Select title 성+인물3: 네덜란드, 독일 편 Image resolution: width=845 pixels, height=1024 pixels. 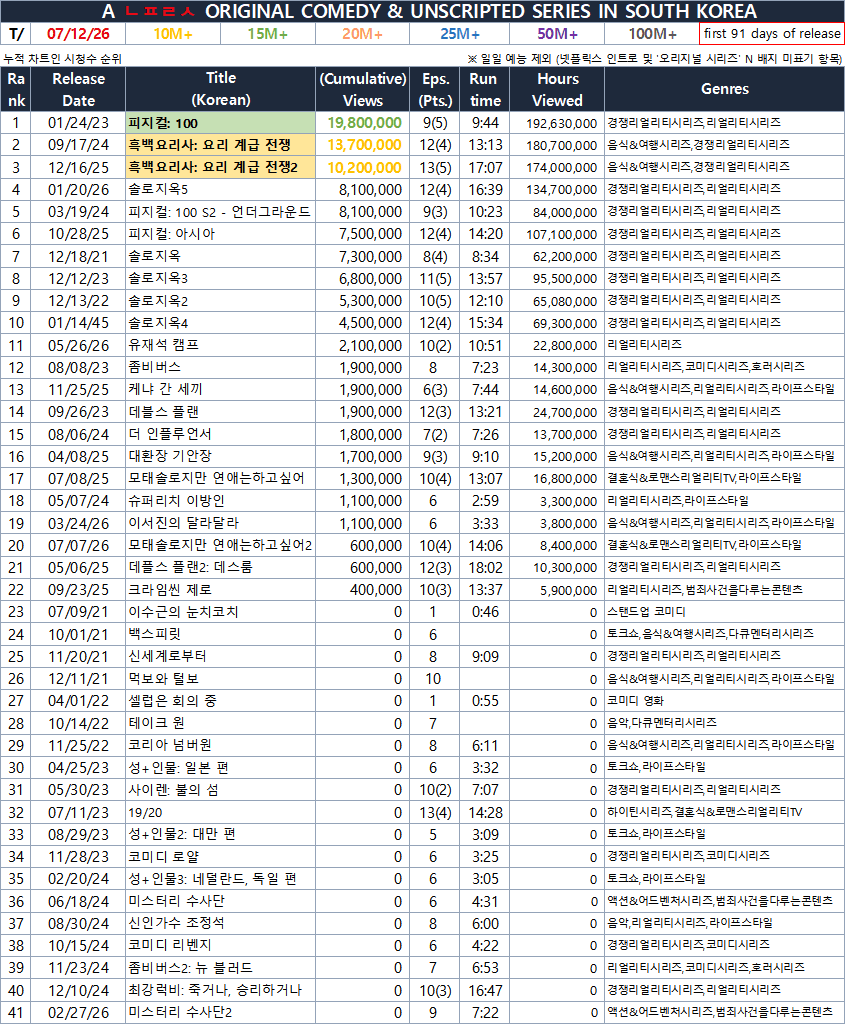(220, 879)
